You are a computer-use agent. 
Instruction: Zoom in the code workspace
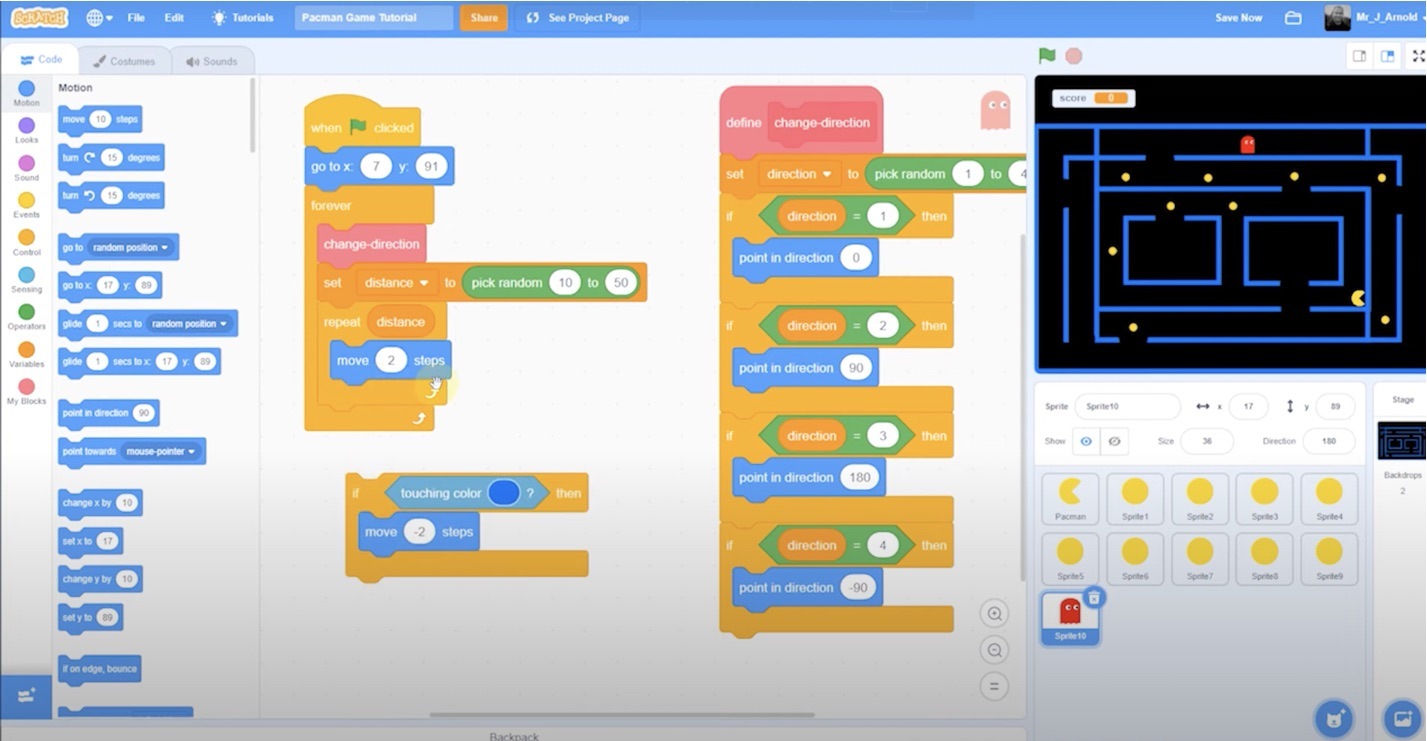click(994, 614)
